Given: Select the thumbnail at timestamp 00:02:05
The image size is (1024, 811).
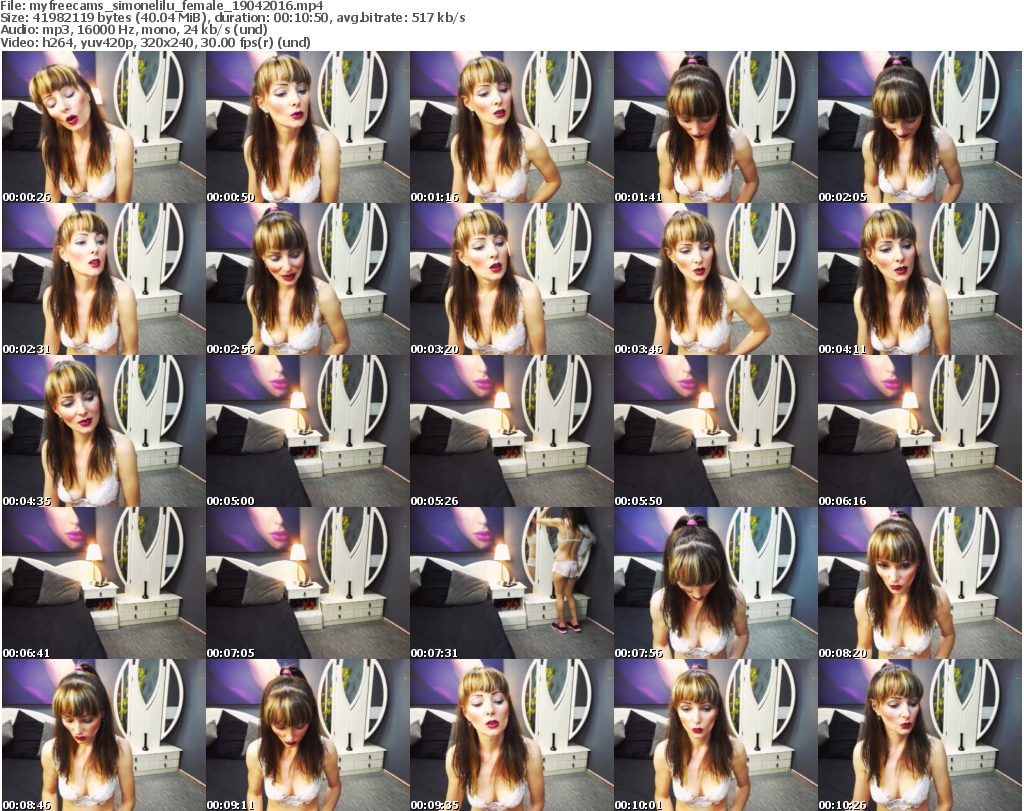Looking at the screenshot, I should (920, 127).
